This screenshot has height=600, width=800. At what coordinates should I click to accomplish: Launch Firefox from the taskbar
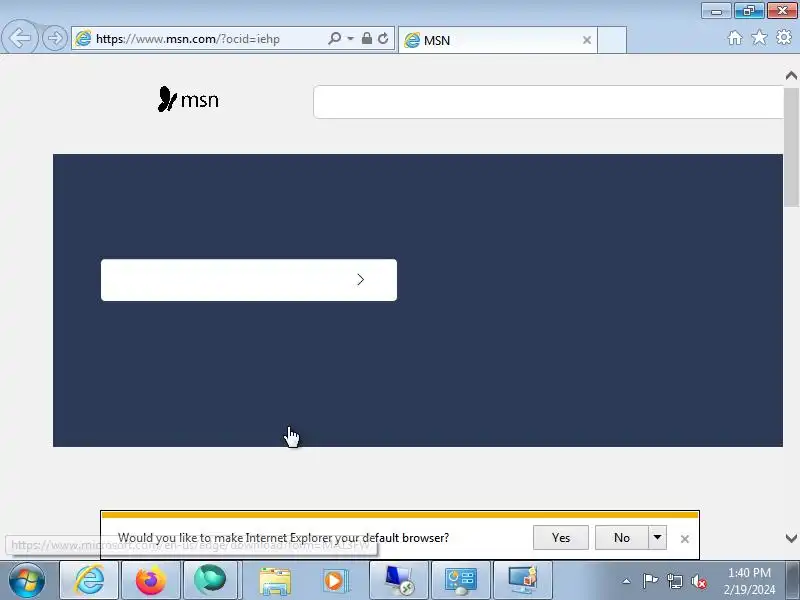(151, 580)
